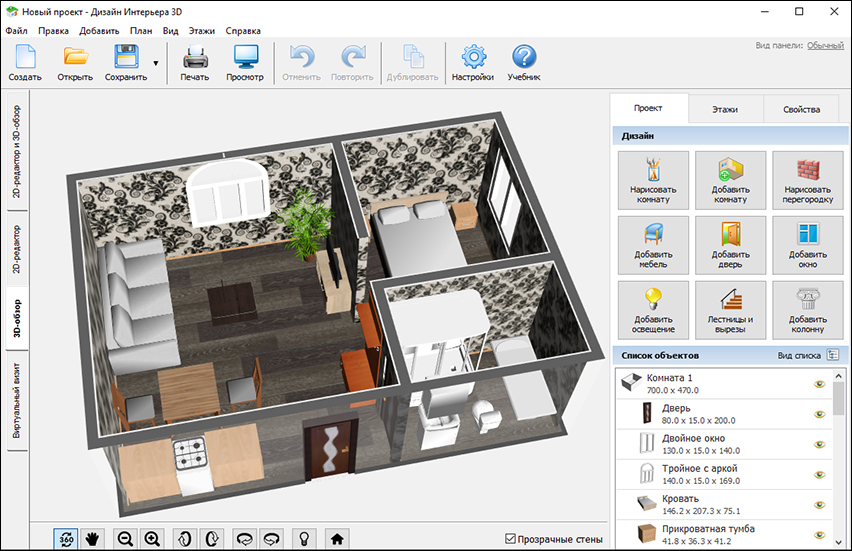Open a project using Открыть icon
The width and height of the screenshot is (852, 551).
(x=76, y=57)
